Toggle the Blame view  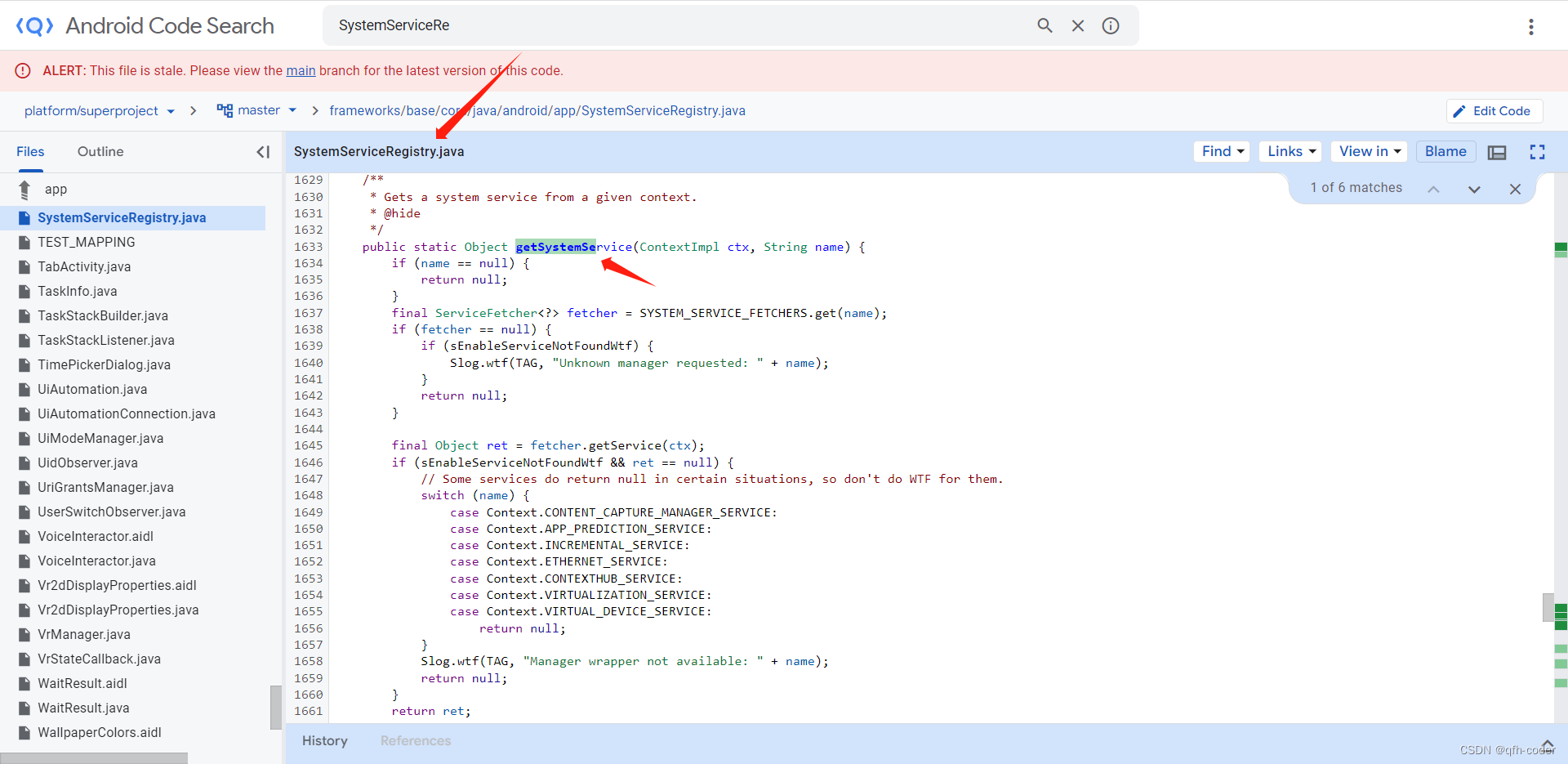[1445, 151]
